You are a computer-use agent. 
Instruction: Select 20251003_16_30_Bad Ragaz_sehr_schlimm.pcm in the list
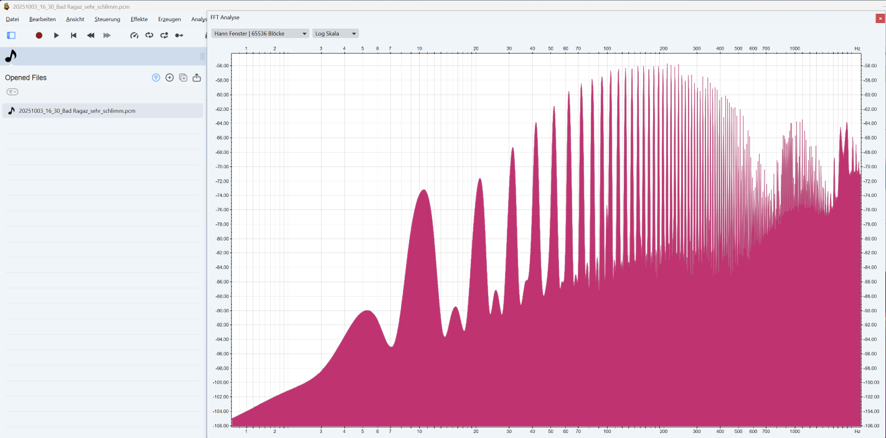102,111
